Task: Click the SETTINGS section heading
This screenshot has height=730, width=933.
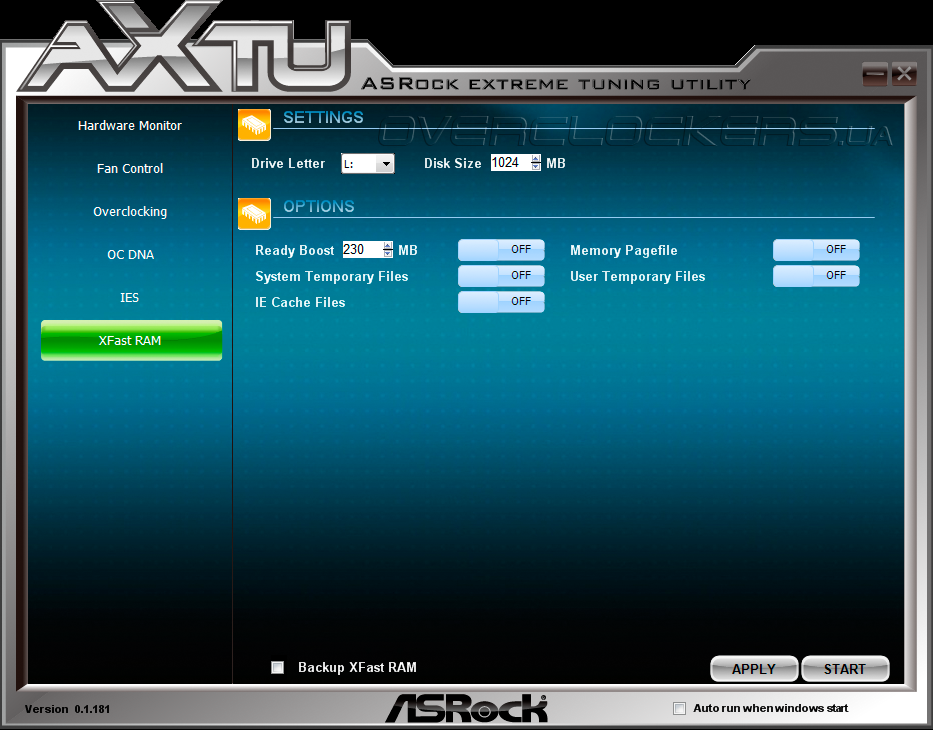Action: [323, 117]
